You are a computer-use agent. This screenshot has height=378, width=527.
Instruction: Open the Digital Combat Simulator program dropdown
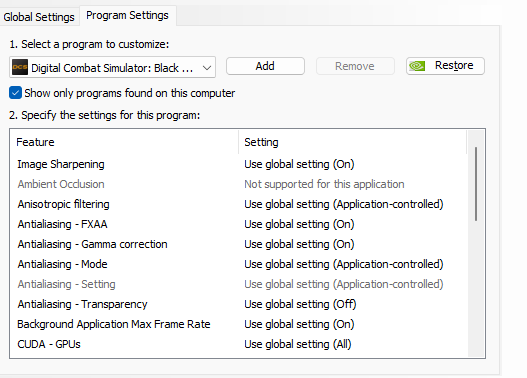click(112, 68)
